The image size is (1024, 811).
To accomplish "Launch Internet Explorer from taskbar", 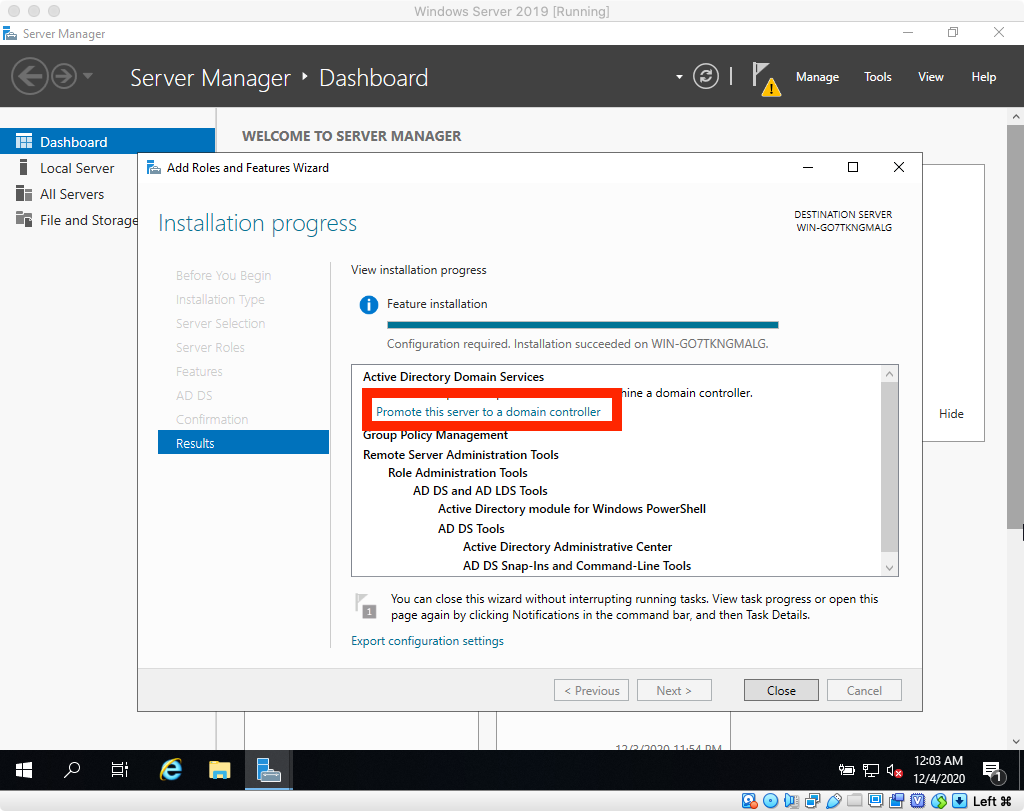I will click(171, 770).
